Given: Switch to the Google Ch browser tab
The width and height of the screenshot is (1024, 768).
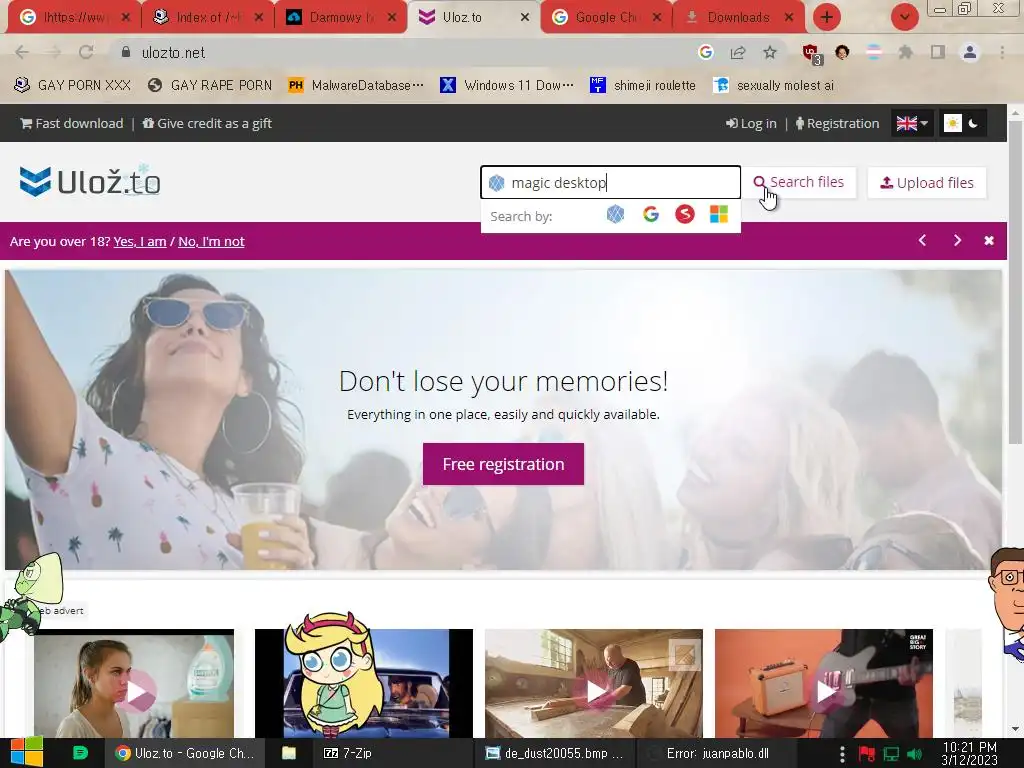Looking at the screenshot, I should [605, 17].
